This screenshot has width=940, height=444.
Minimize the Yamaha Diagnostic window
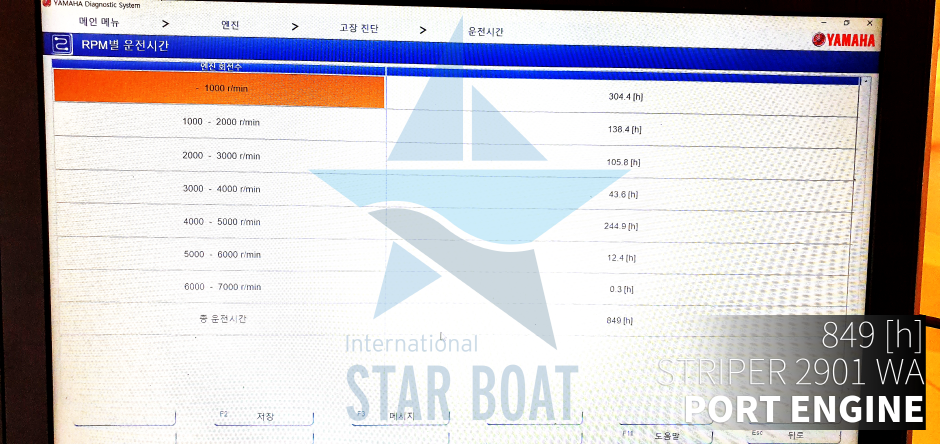click(822, 22)
